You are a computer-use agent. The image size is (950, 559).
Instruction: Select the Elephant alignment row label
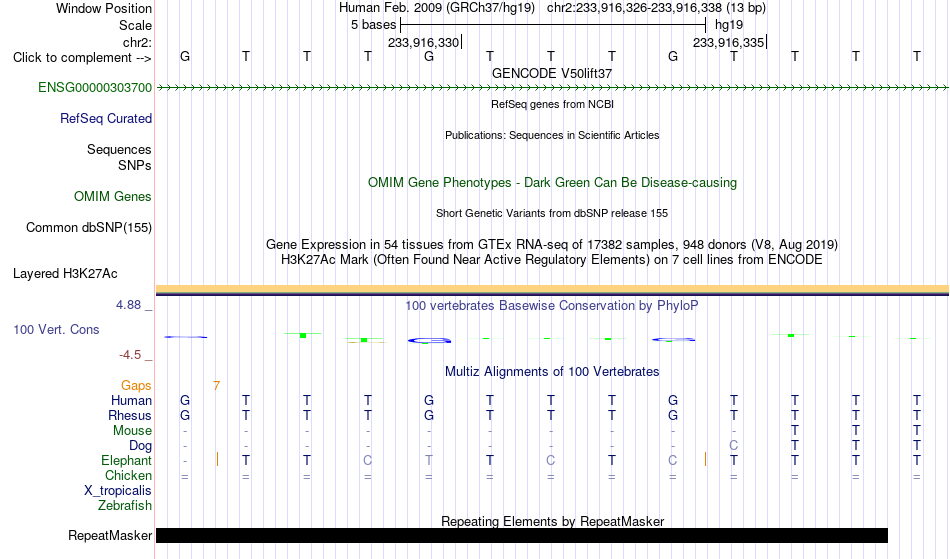pyautogui.click(x=126, y=460)
